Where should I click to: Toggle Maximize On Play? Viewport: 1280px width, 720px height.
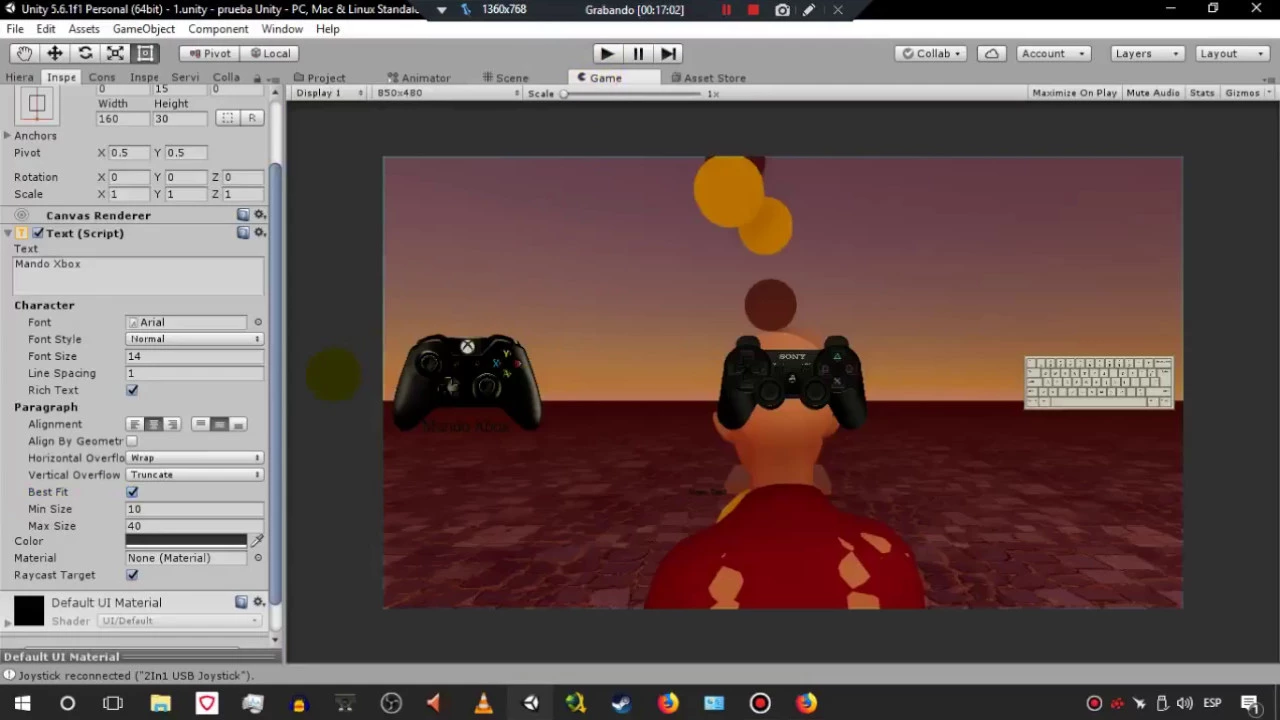1074,93
